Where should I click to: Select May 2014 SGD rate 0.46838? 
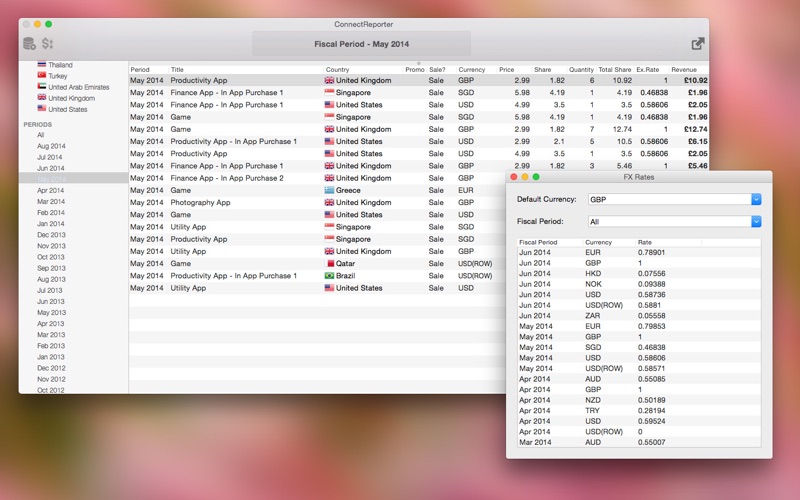pyautogui.click(x=652, y=347)
